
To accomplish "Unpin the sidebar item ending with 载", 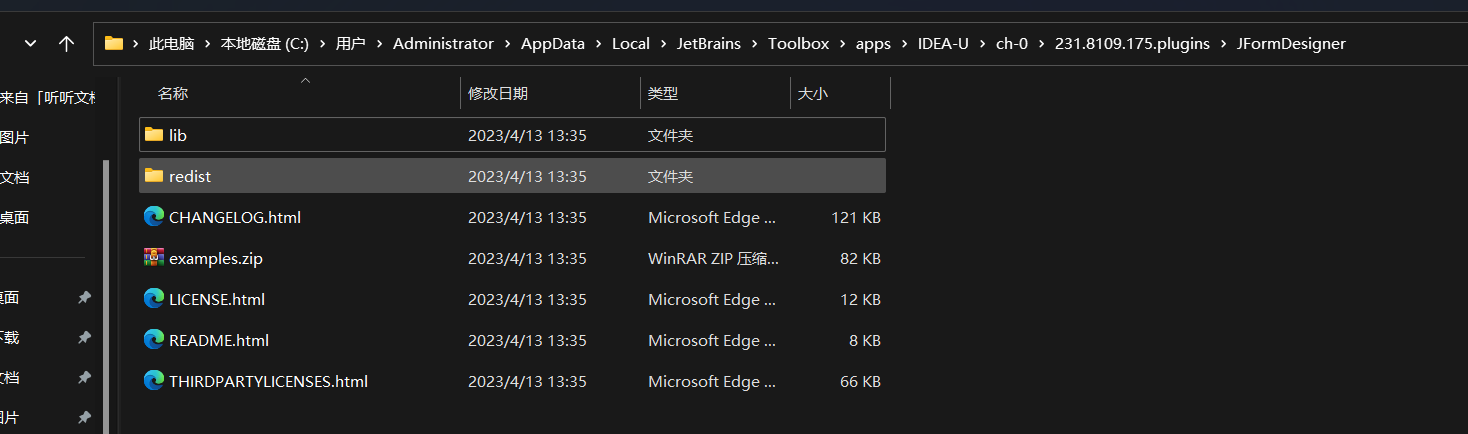I will [85, 338].
